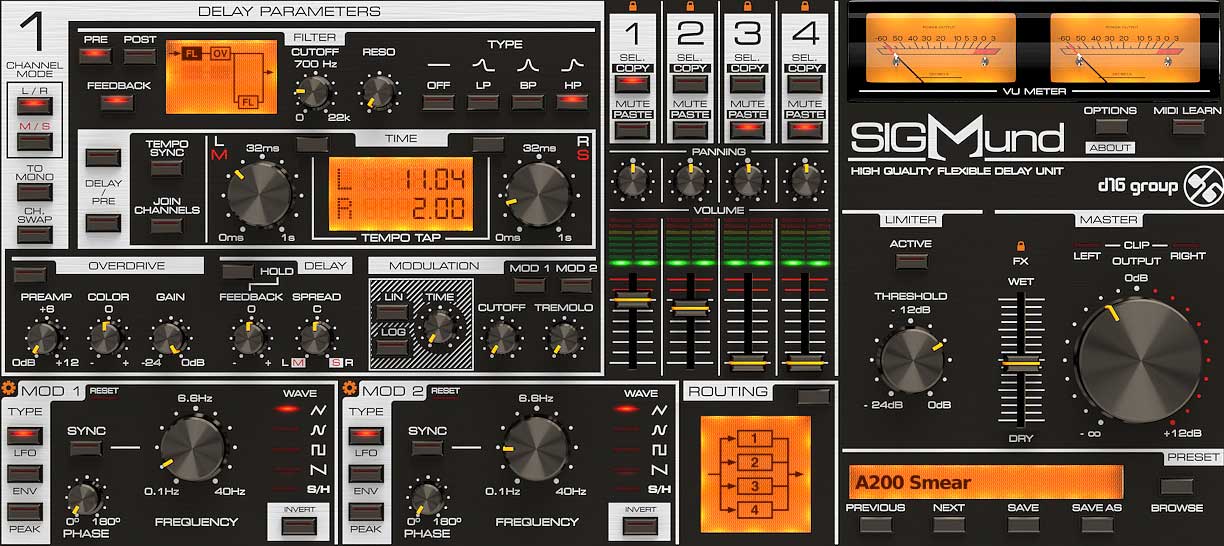Select square wave in MOD 1
Screen dimensions: 1224x546
[x=319, y=450]
